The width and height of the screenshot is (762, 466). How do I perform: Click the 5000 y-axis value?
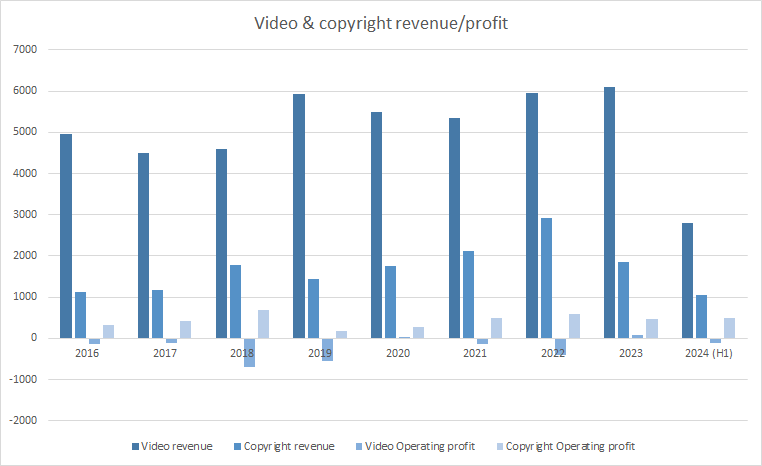click(x=25, y=132)
